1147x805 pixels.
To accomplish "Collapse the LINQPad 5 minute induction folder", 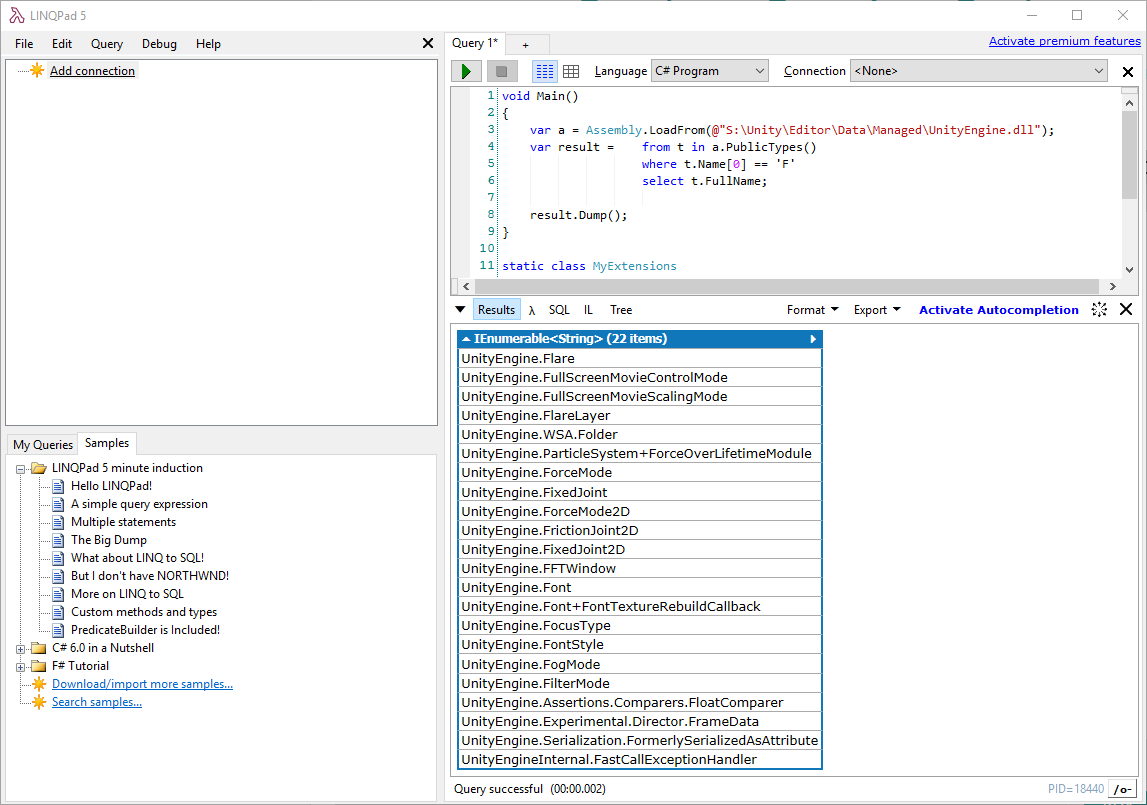I will [21, 467].
